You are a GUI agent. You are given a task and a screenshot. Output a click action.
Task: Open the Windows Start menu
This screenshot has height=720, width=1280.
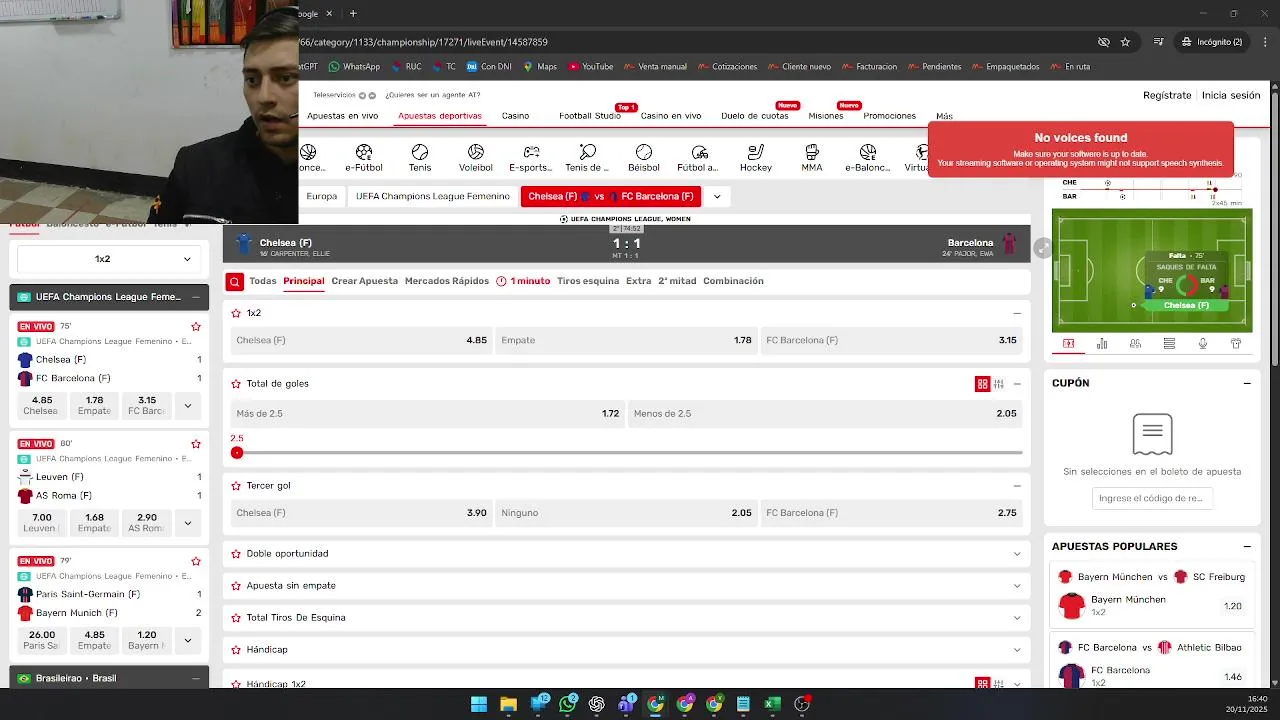(479, 704)
